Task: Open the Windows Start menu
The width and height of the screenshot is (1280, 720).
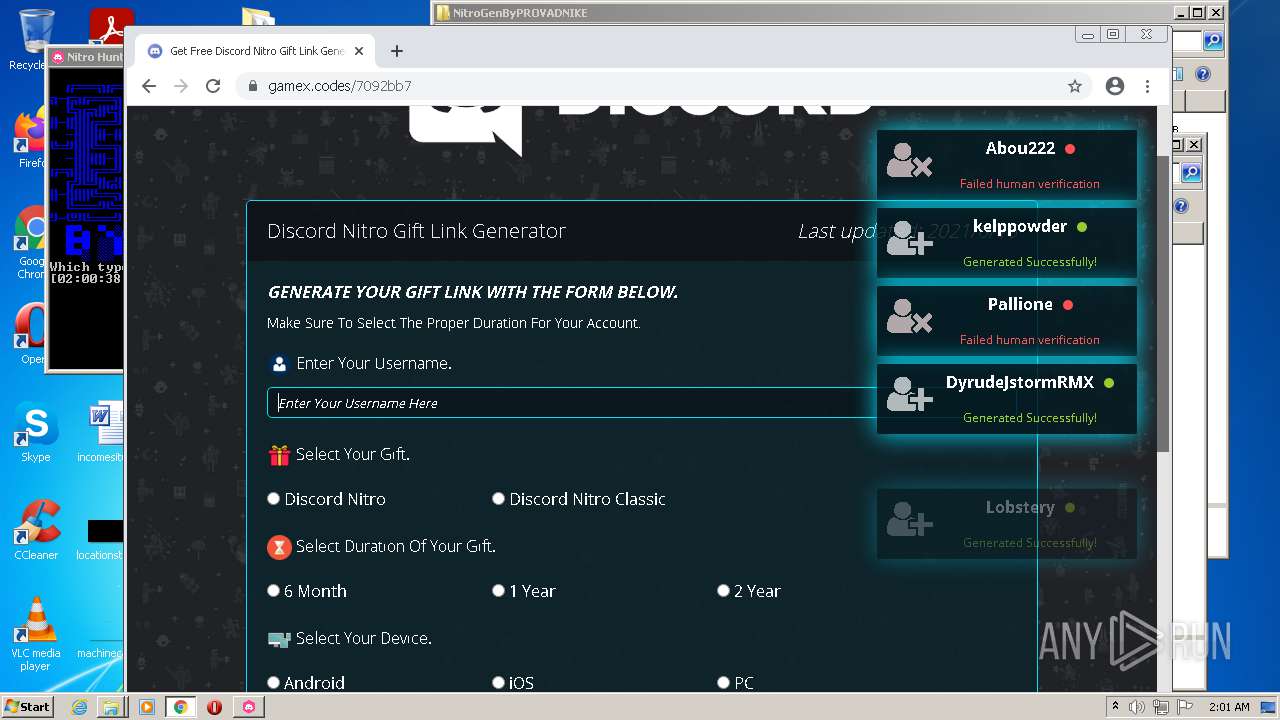Action: pyautogui.click(x=27, y=706)
